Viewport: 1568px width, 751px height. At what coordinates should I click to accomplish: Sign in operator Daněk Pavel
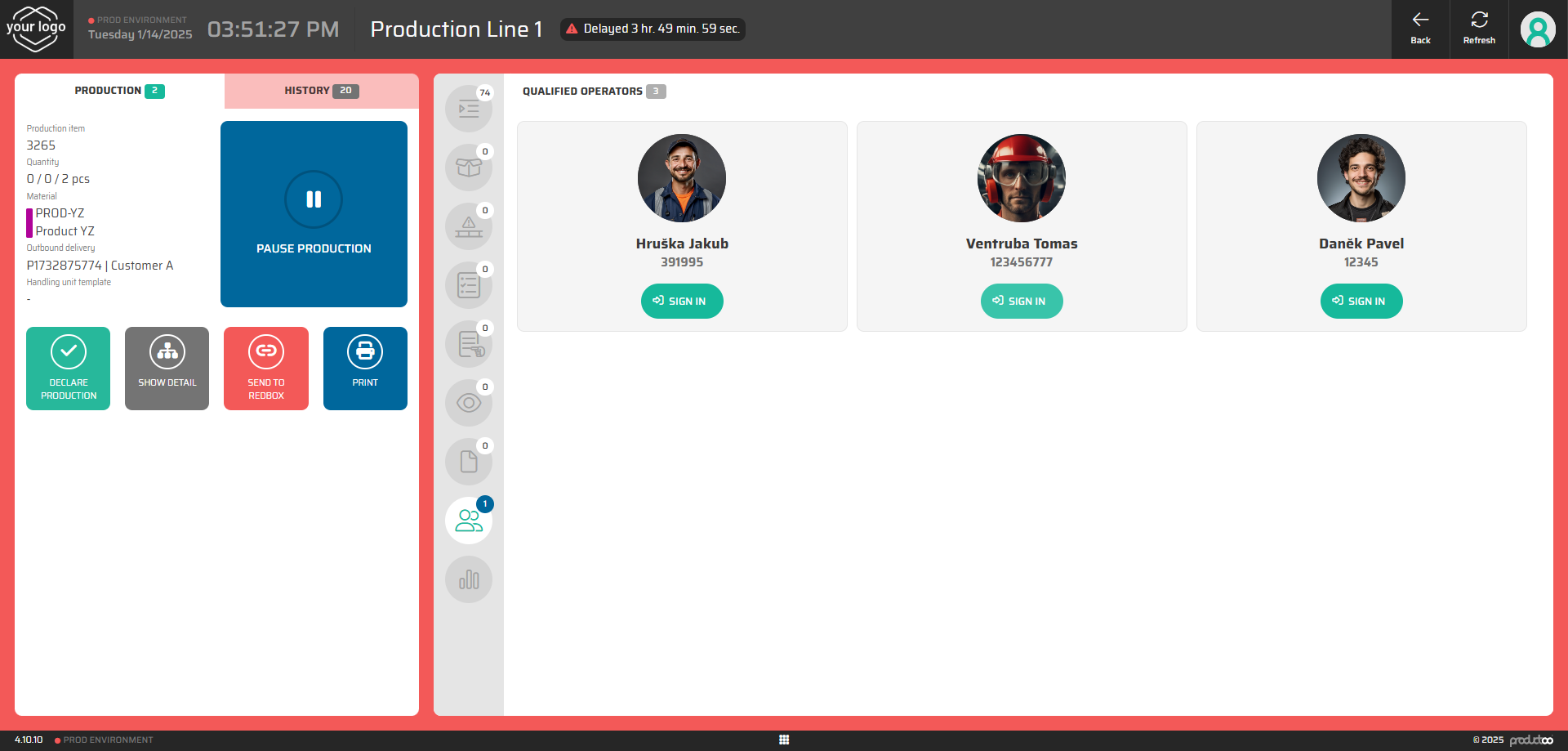tap(1361, 301)
